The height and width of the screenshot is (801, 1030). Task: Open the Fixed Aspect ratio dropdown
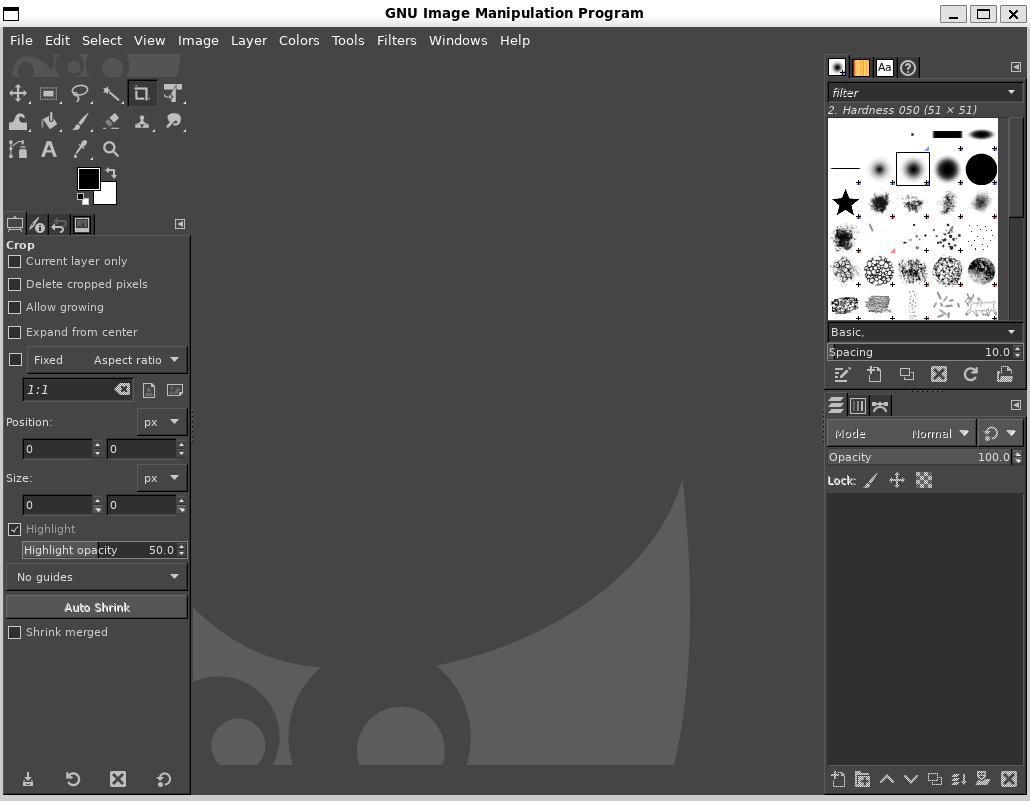107,360
